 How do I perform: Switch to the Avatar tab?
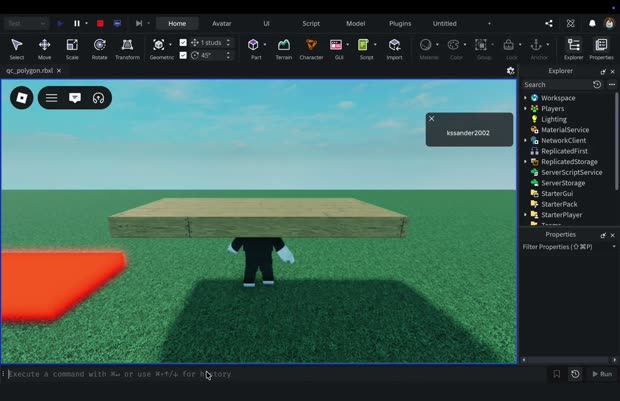(x=221, y=23)
